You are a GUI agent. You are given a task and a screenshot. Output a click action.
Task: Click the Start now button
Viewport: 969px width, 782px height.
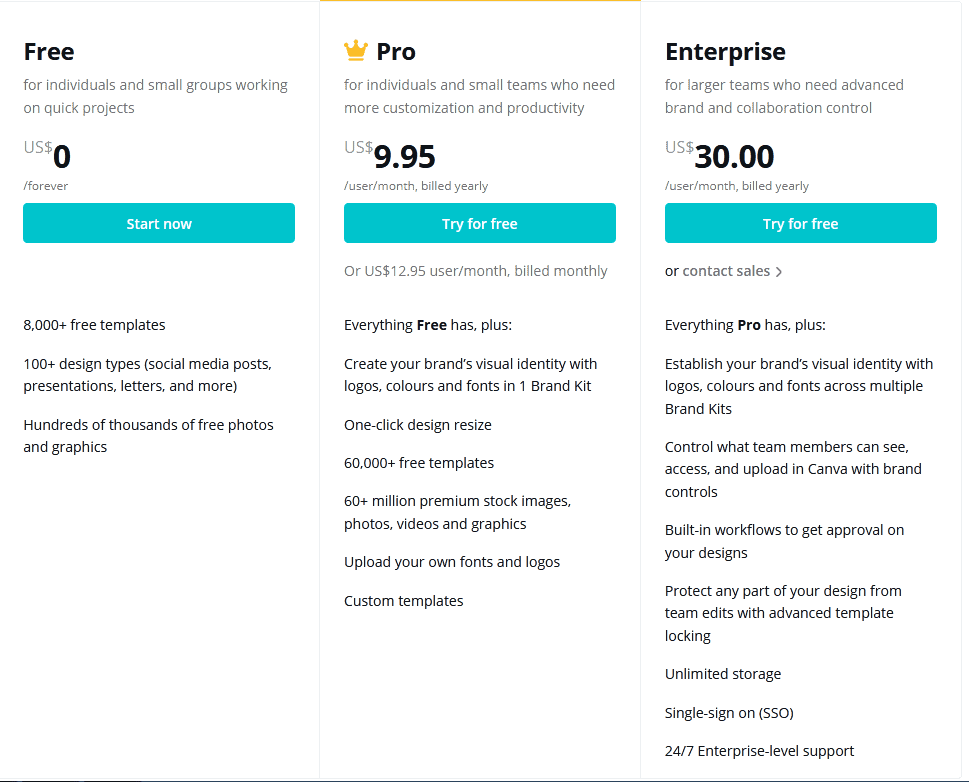pyautogui.click(x=158, y=222)
